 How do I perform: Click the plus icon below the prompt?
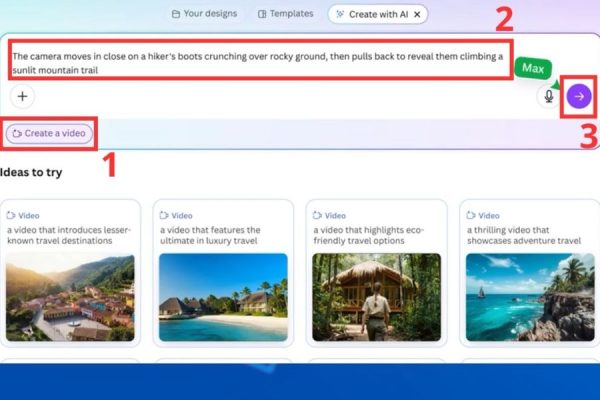[23, 97]
